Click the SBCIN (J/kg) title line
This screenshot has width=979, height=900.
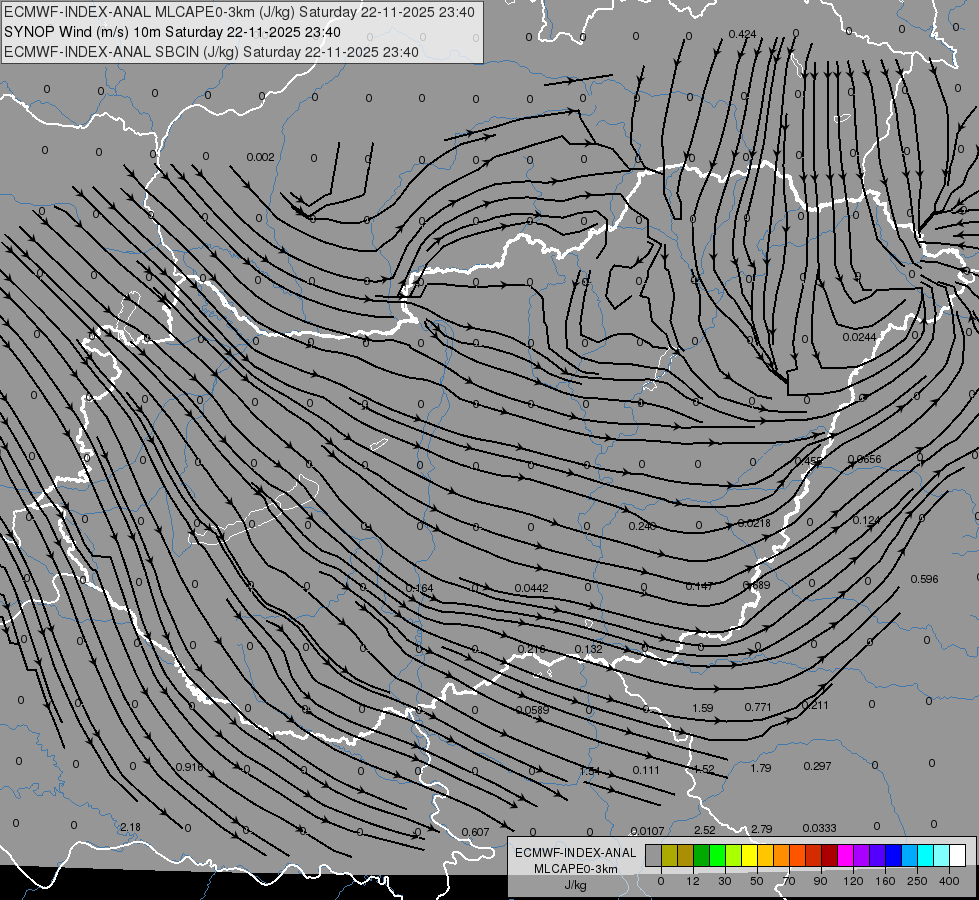pyautogui.click(x=211, y=52)
